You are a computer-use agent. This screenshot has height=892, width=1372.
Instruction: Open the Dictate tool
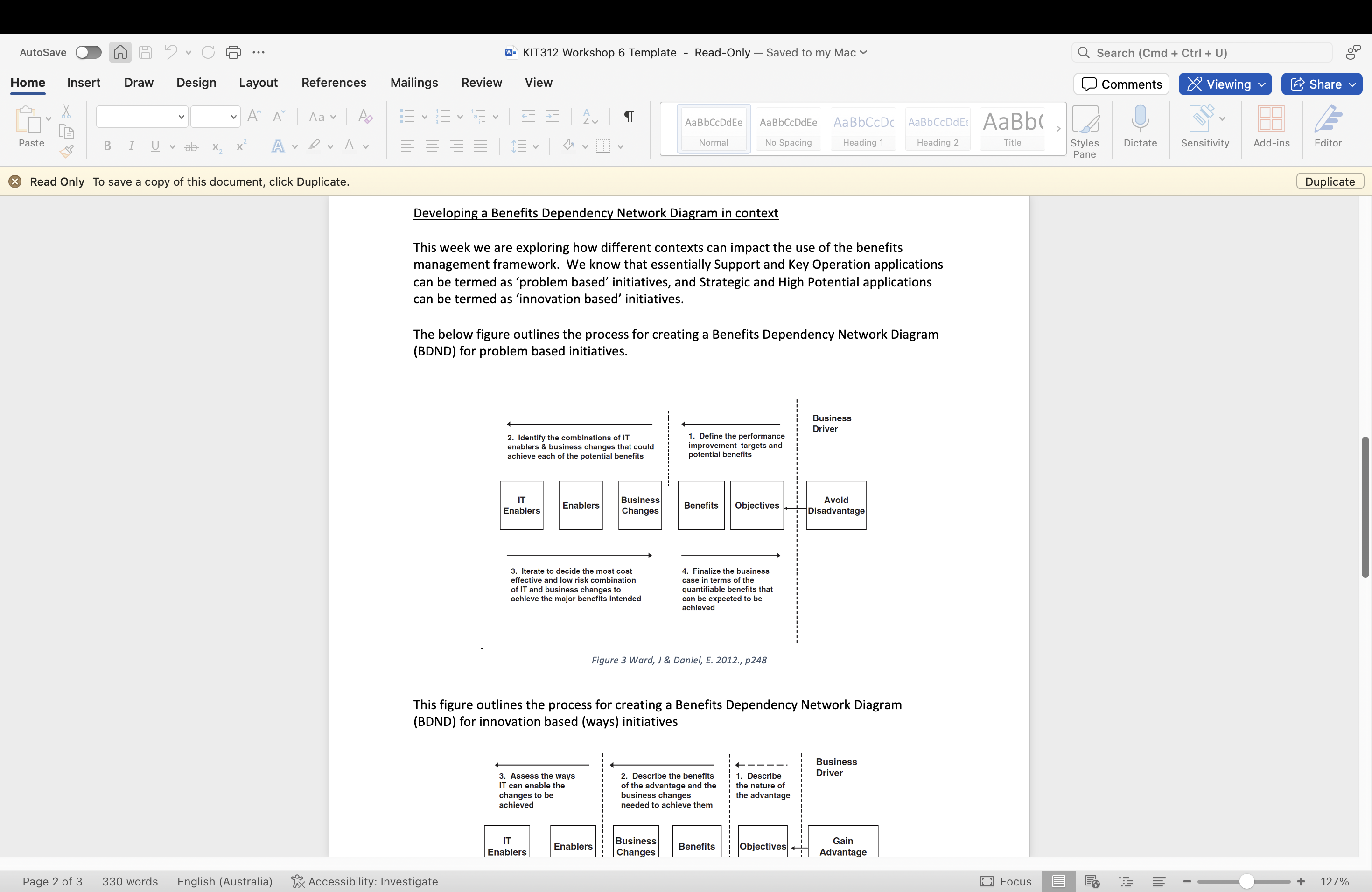(x=1140, y=128)
